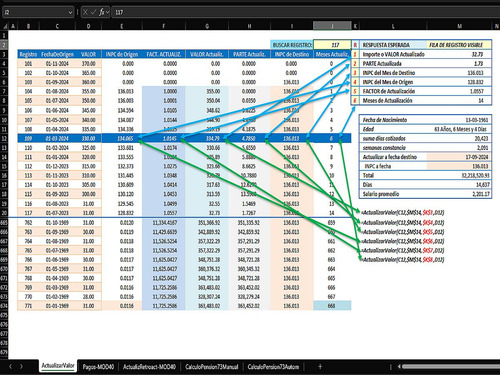
Task: Click the PARTE Actualizada label cell
Action: coord(393,64)
